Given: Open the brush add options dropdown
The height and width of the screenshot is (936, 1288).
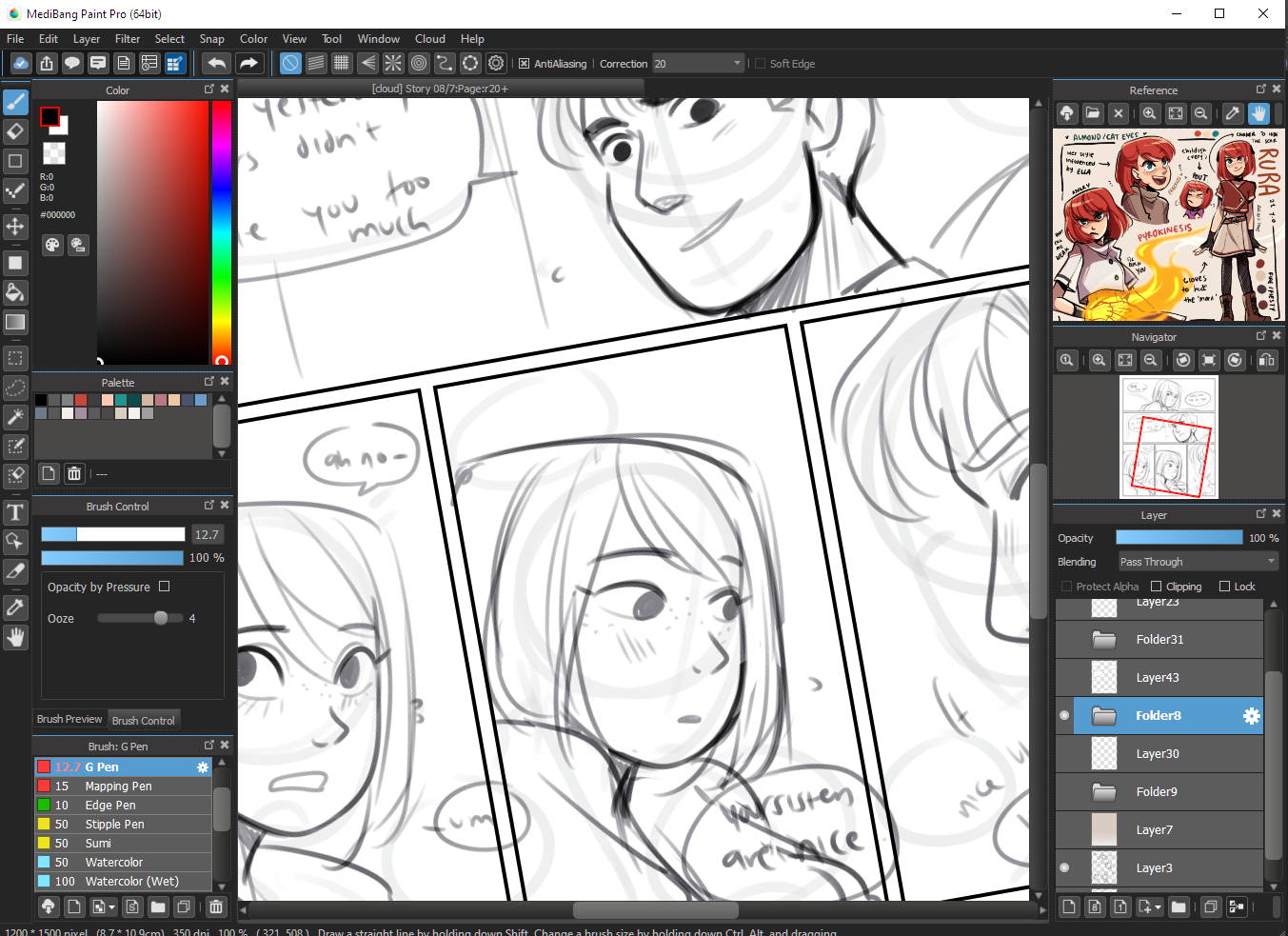Looking at the screenshot, I should click(104, 907).
